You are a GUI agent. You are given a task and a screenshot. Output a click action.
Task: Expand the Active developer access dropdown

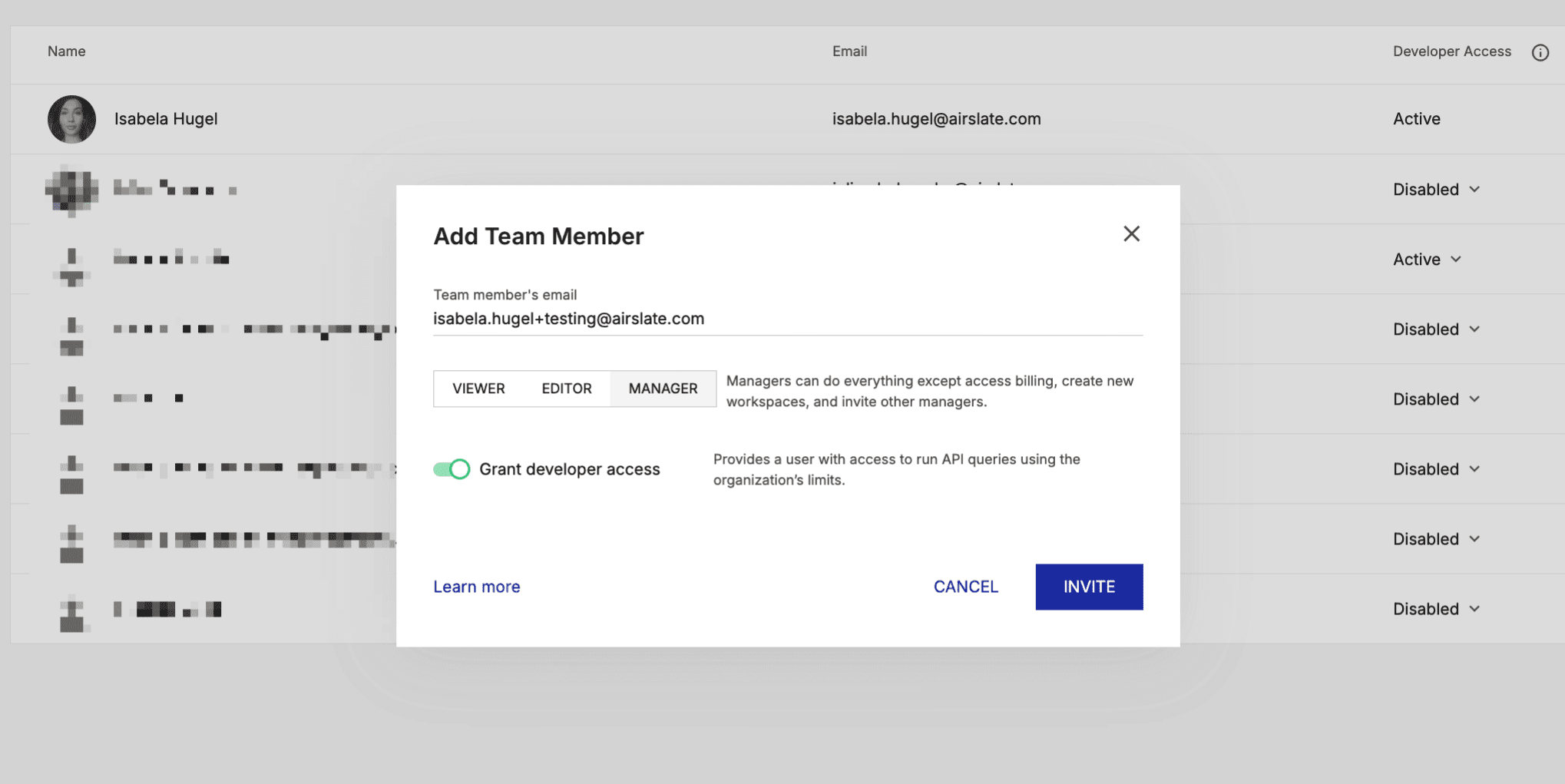pyautogui.click(x=1428, y=260)
